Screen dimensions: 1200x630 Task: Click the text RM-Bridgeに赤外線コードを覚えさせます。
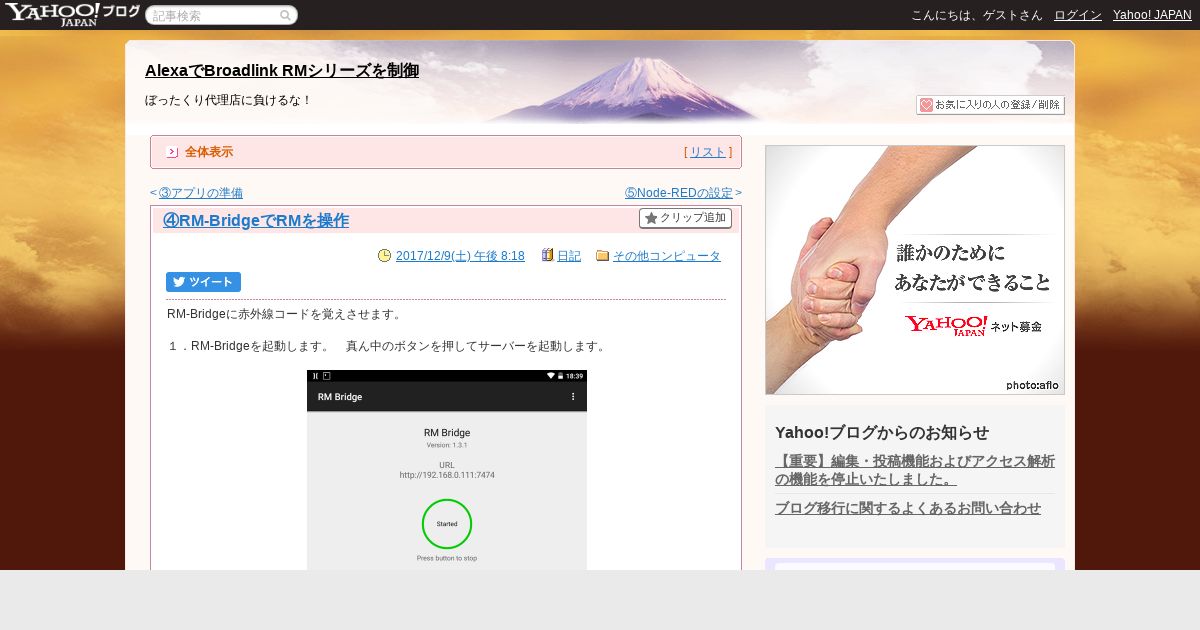[285, 314]
